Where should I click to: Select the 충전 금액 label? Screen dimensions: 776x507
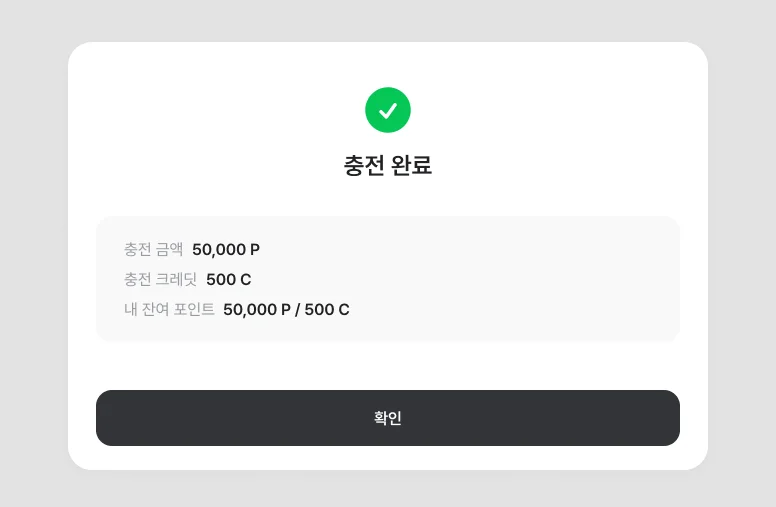153,249
